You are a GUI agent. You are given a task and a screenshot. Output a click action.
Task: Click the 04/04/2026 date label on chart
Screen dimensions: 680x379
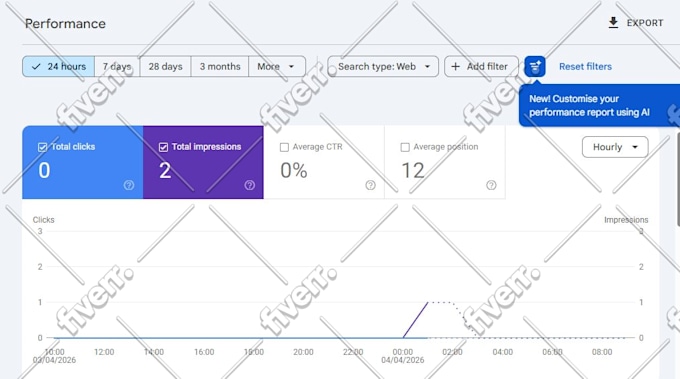[402, 360]
